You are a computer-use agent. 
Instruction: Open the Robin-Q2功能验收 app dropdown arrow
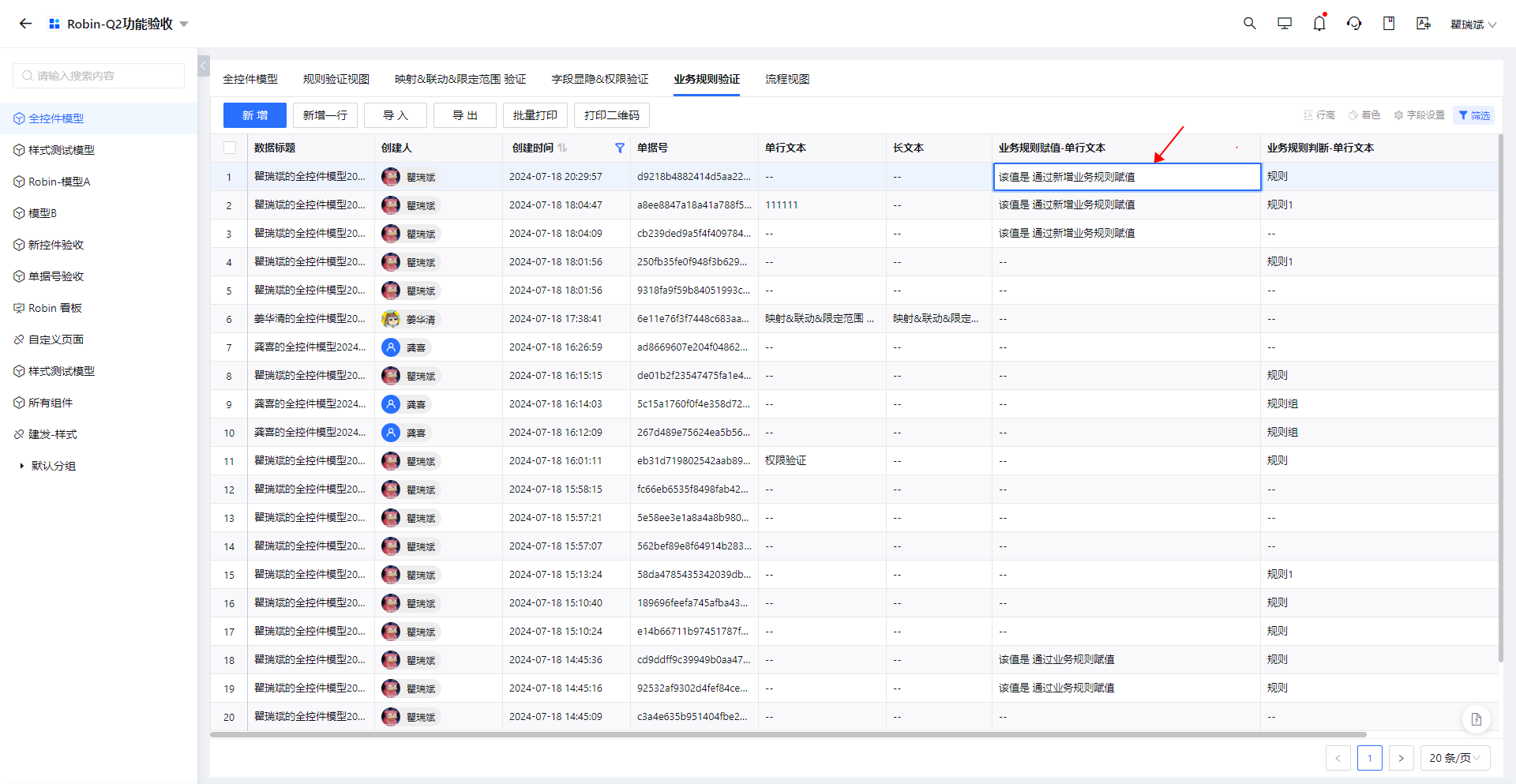click(x=184, y=24)
